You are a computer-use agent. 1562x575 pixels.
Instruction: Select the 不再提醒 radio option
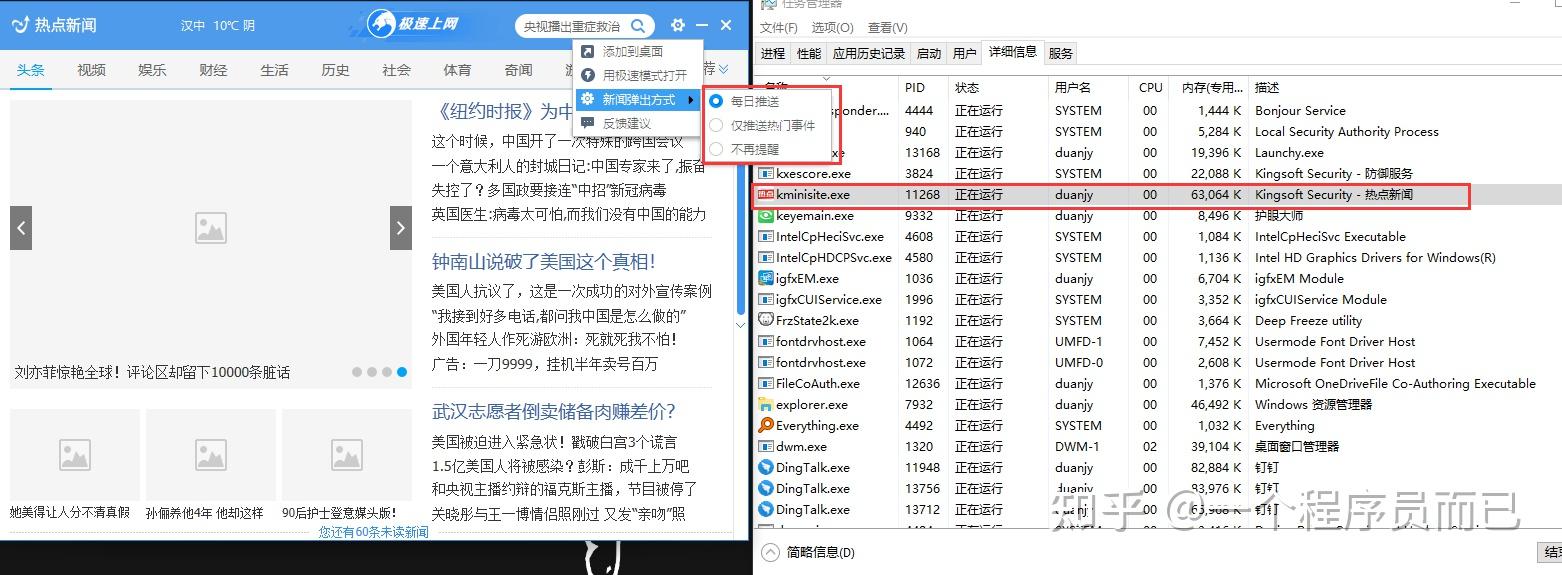[715, 149]
